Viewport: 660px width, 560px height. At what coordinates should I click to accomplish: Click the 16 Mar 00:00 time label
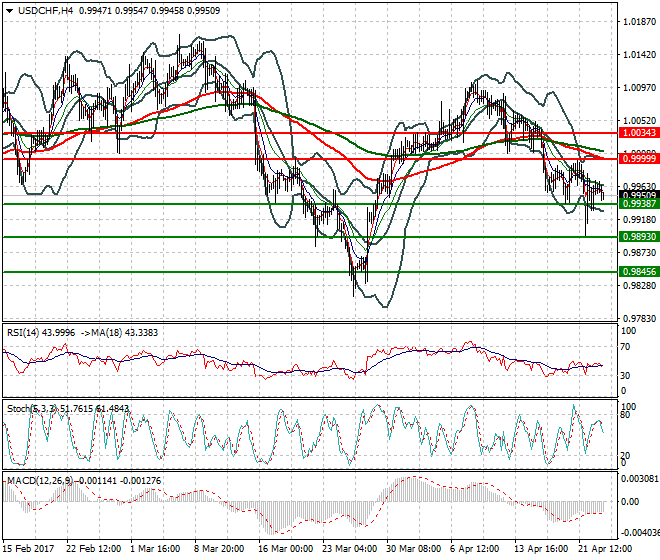tap(285, 549)
